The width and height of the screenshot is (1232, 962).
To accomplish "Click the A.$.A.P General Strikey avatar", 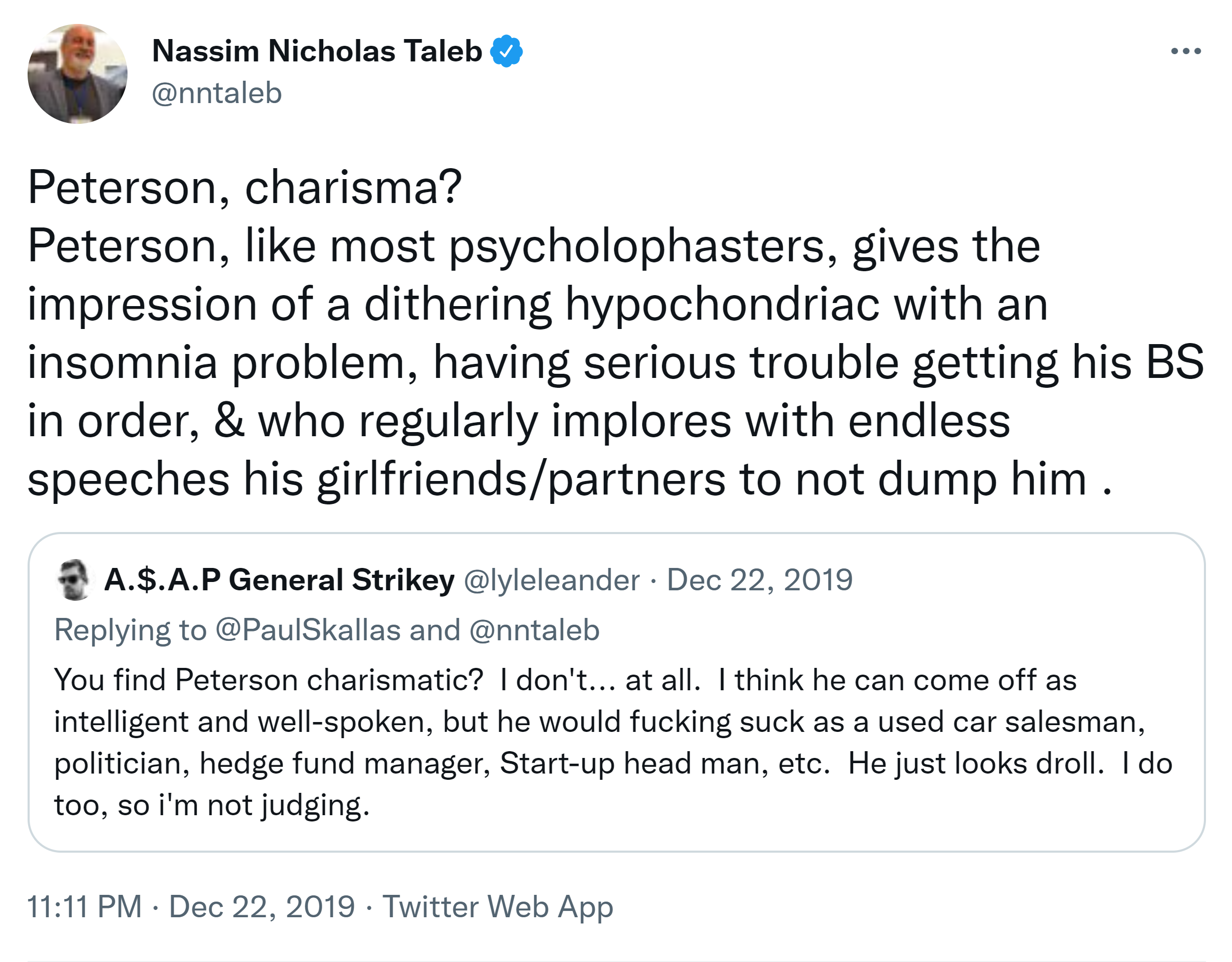I will pyautogui.click(x=74, y=580).
